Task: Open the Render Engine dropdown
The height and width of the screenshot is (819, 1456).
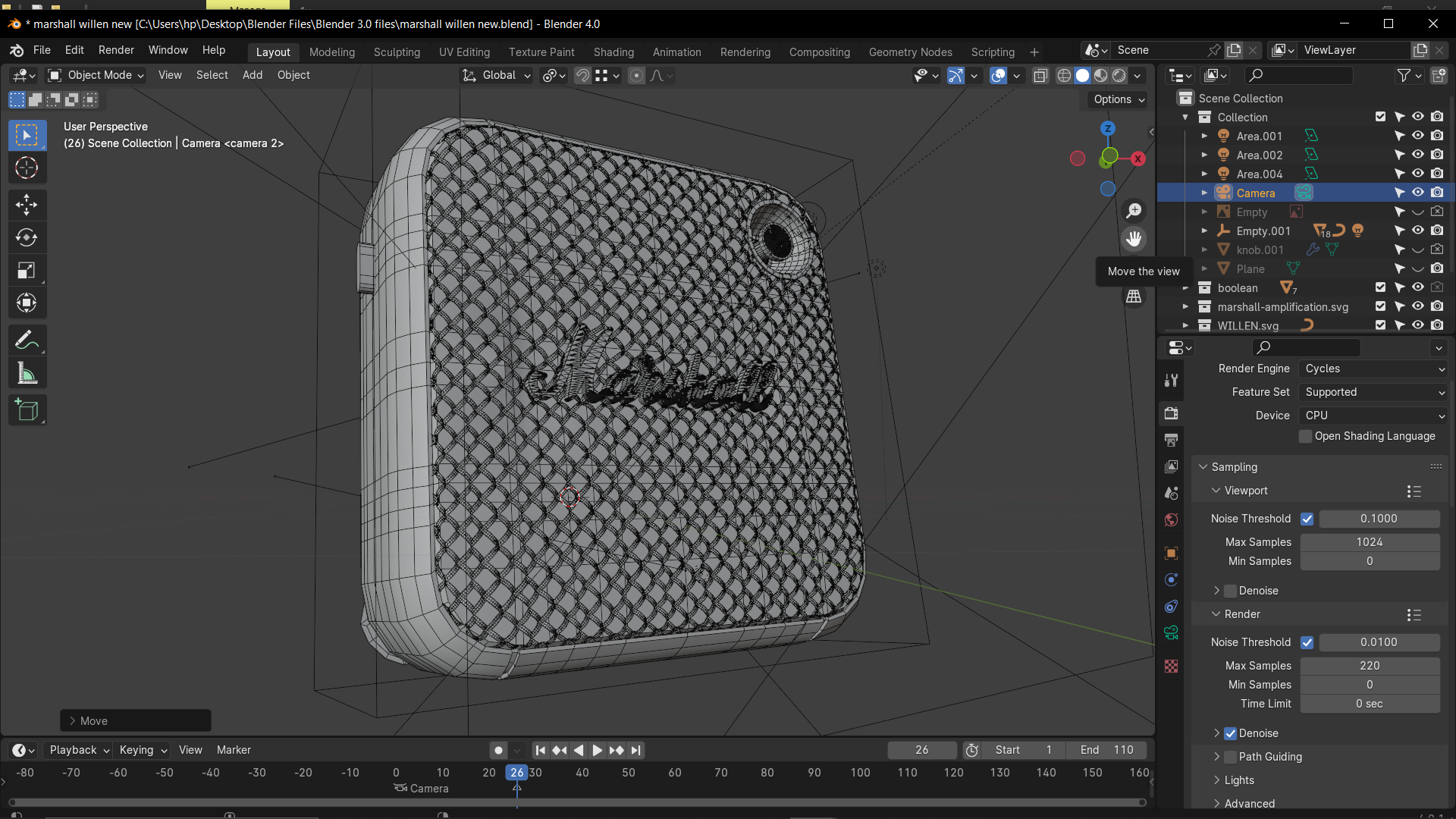Action: point(1373,369)
